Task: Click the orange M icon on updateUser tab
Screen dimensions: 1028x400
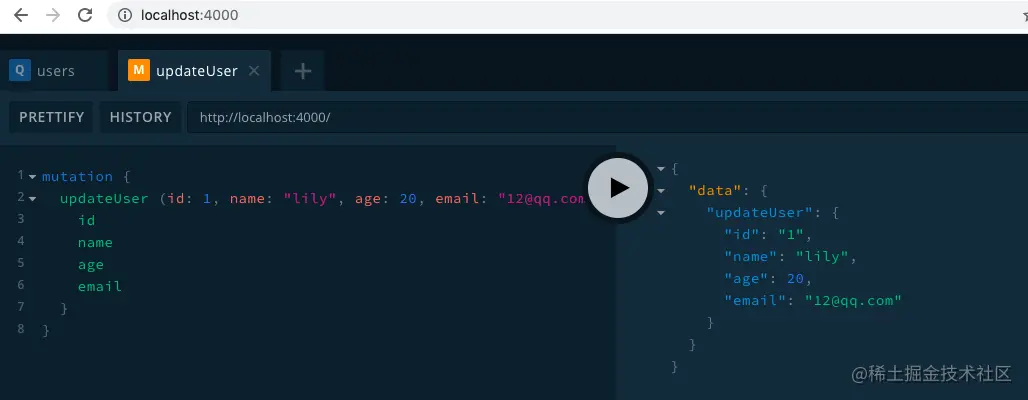Action: pyautogui.click(x=139, y=70)
